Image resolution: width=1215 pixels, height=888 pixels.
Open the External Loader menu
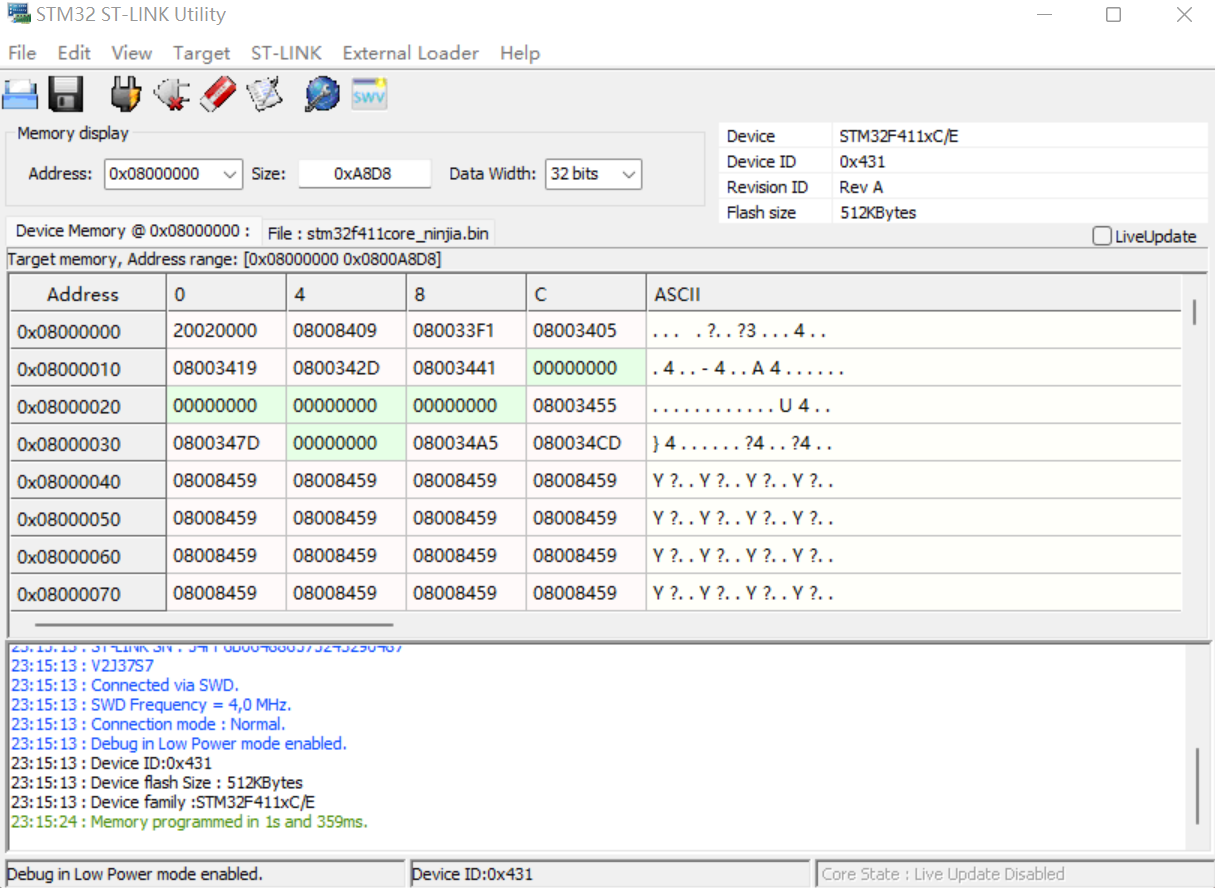(x=410, y=53)
